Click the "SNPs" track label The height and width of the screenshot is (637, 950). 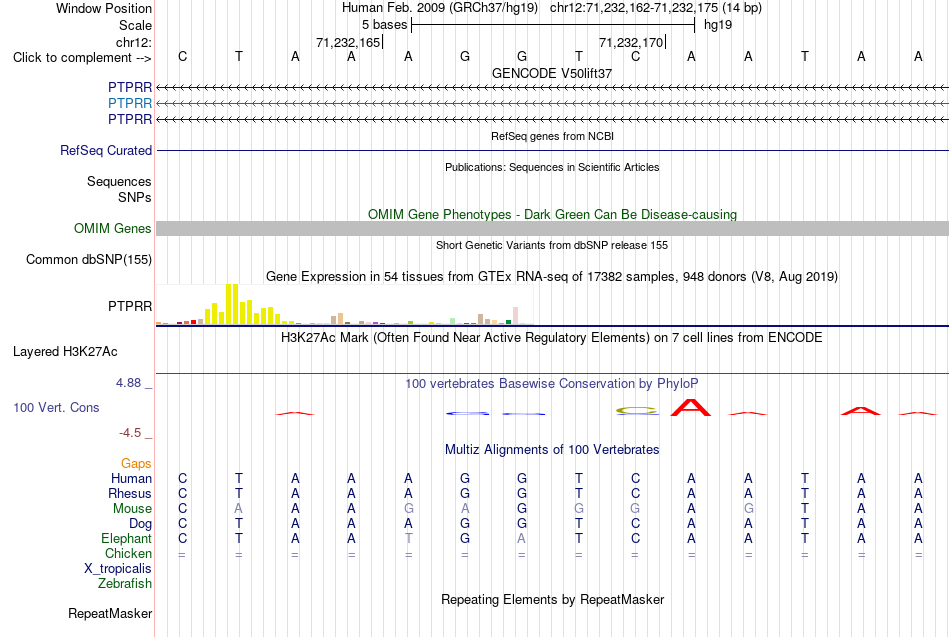[135, 197]
